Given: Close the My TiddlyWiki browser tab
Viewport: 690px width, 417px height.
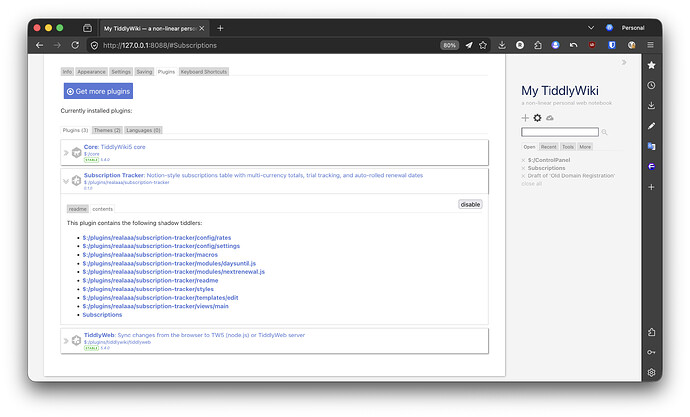Looking at the screenshot, I should [x=202, y=28].
